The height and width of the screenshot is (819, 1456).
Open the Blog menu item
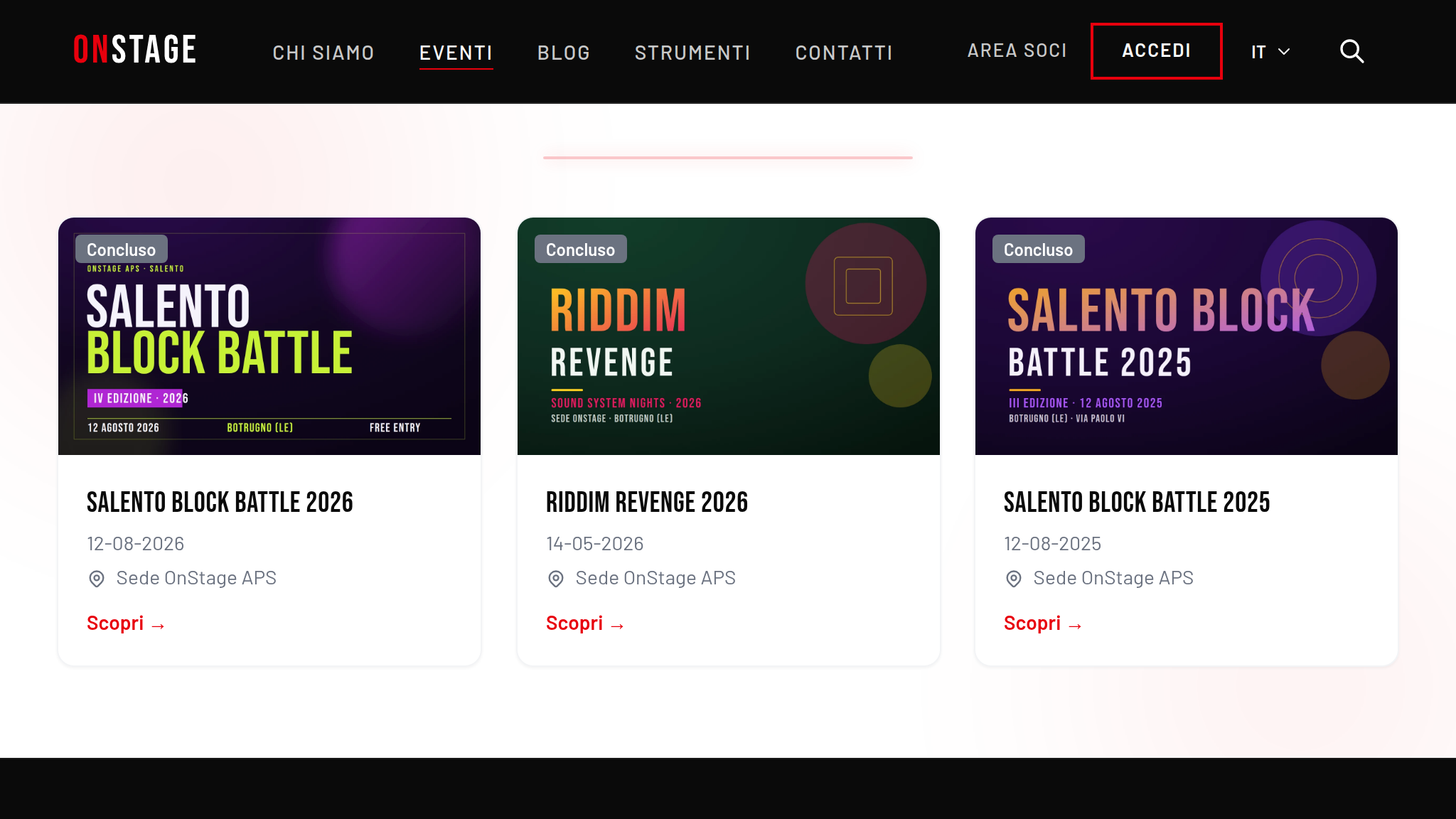coord(564,53)
